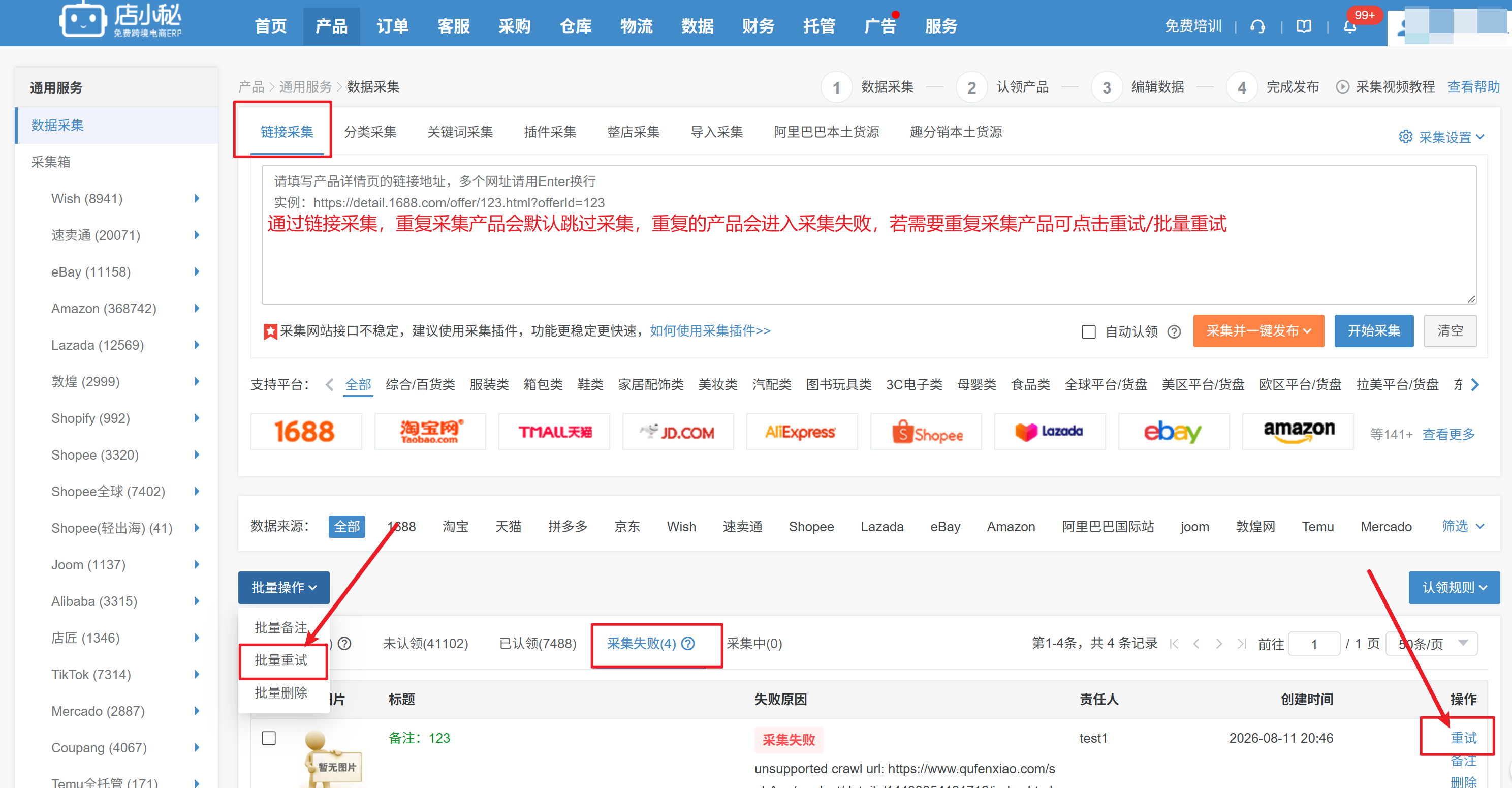Open the 采集并一键发布 dropdown
Screen dimensions: 1512x788
coord(1258,330)
